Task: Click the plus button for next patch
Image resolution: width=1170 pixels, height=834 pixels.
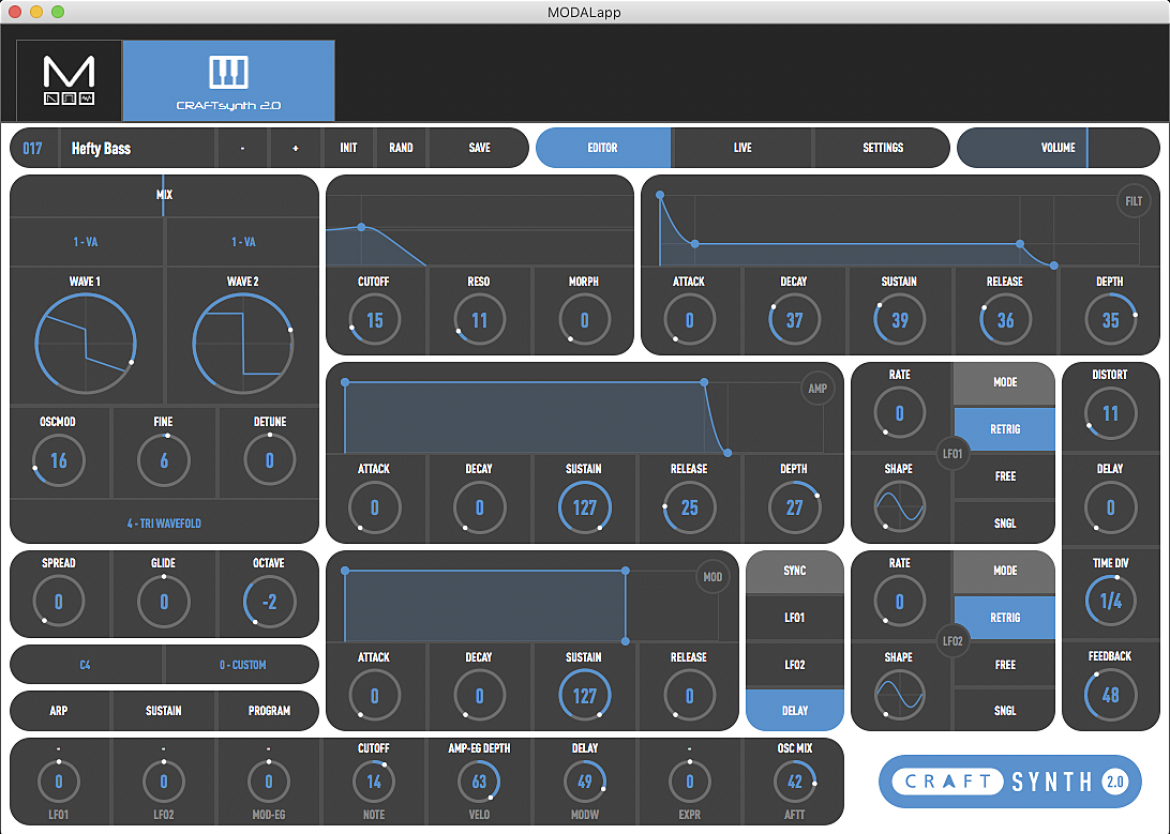Action: (x=295, y=148)
